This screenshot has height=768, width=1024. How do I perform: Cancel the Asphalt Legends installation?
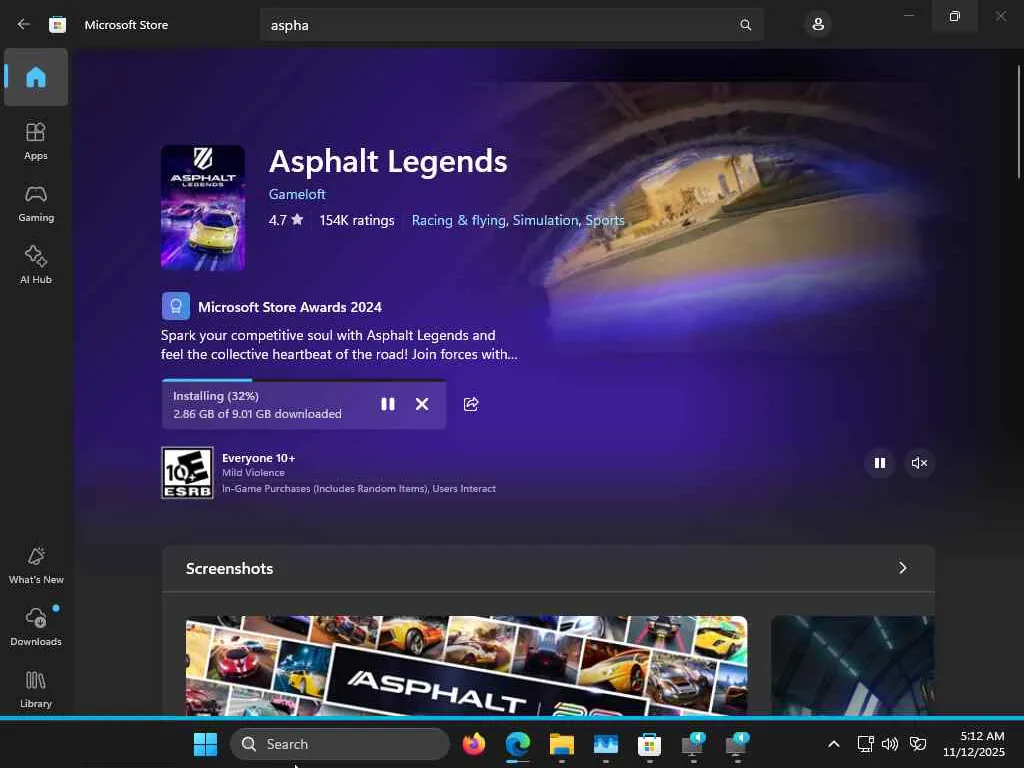tap(422, 404)
